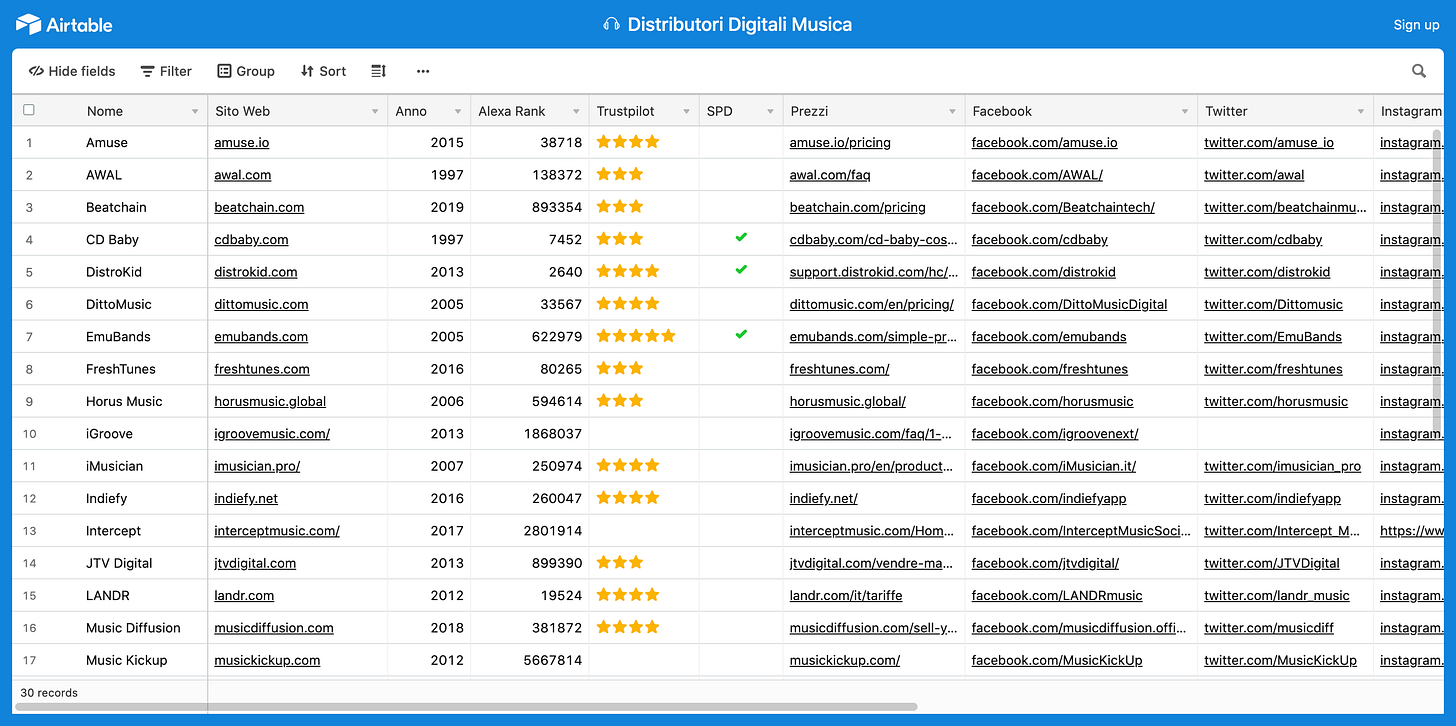Screen dimensions: 1456x726
Task: Click Anno value 2019 for Beatchain
Action: pyautogui.click(x=447, y=207)
